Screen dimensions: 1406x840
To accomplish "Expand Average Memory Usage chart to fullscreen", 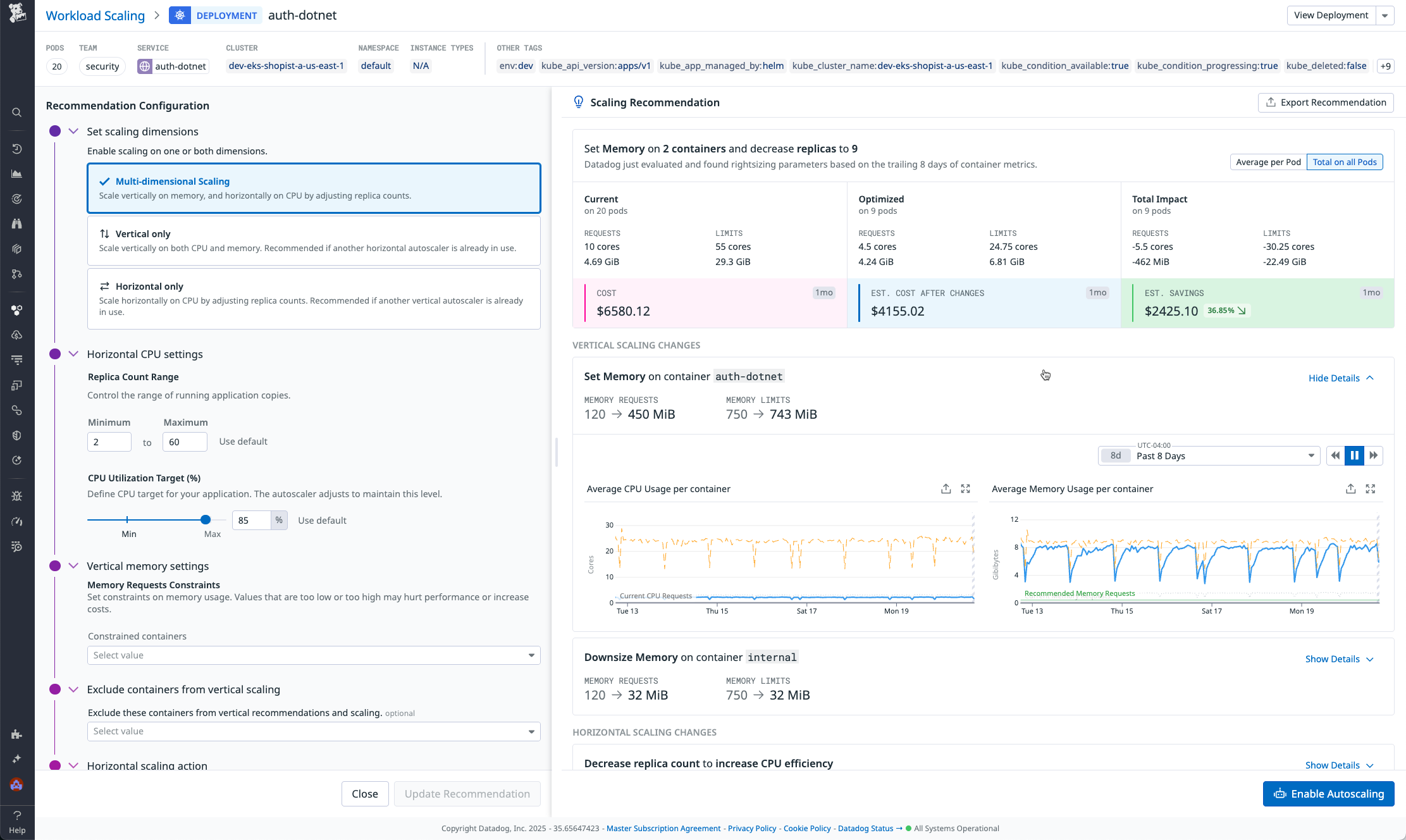I will coord(1371,488).
